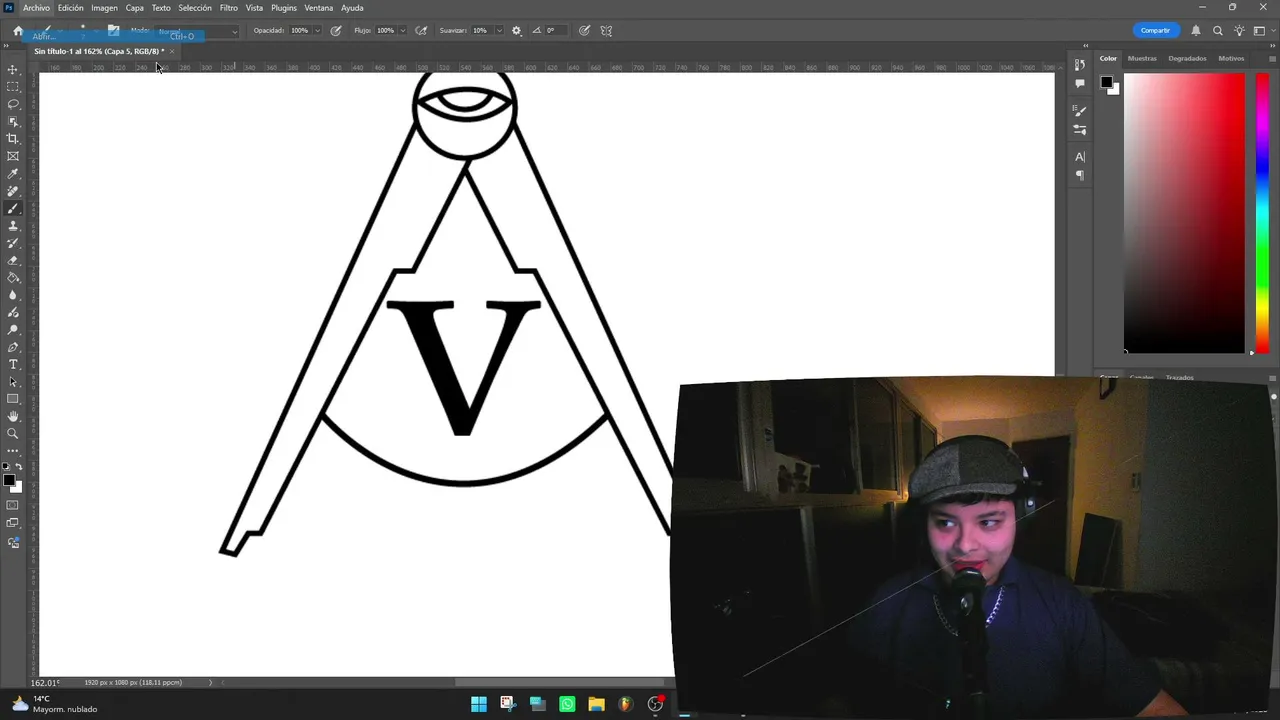Select the Eraser tool

coord(13,260)
